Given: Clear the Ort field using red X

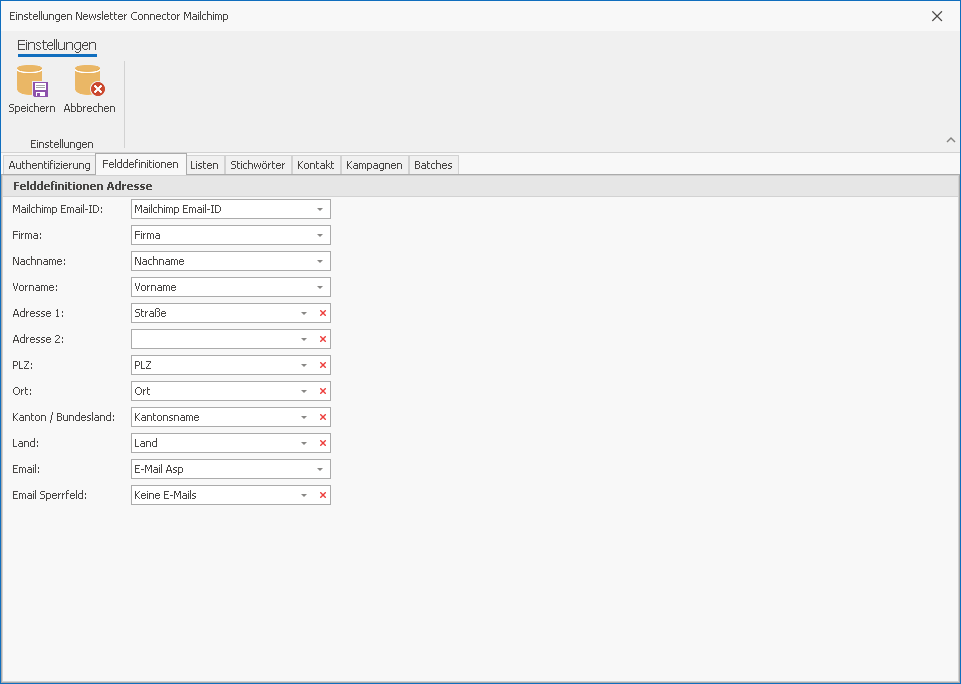Looking at the screenshot, I should point(322,391).
